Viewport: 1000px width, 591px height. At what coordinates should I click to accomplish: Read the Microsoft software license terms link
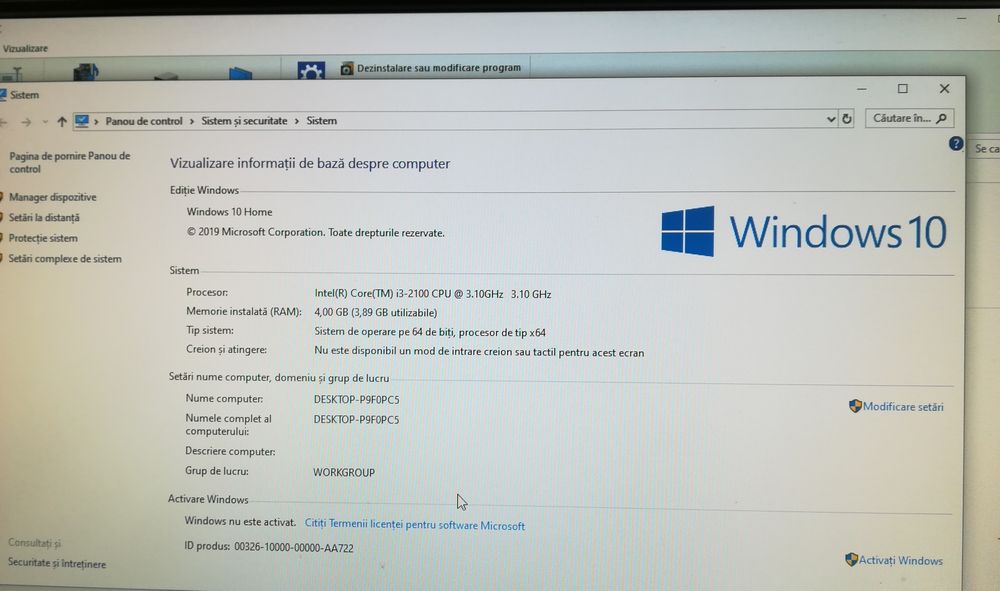click(x=415, y=525)
